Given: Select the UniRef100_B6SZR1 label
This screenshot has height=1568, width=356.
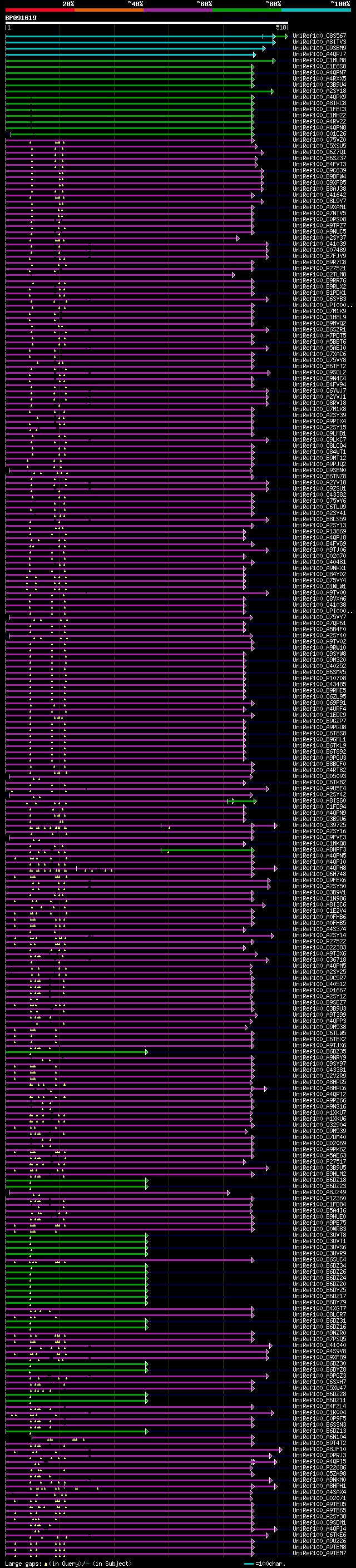Looking at the screenshot, I should click(319, 329).
